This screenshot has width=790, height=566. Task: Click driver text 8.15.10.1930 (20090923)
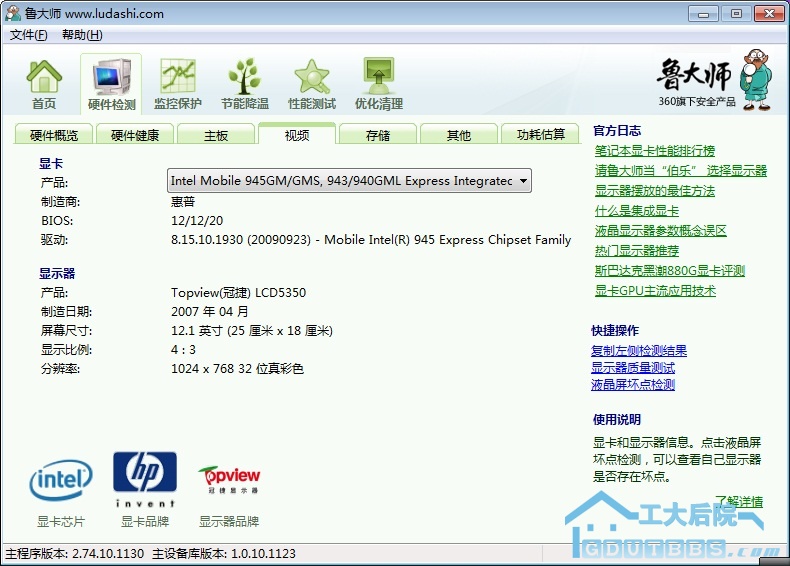coord(241,239)
